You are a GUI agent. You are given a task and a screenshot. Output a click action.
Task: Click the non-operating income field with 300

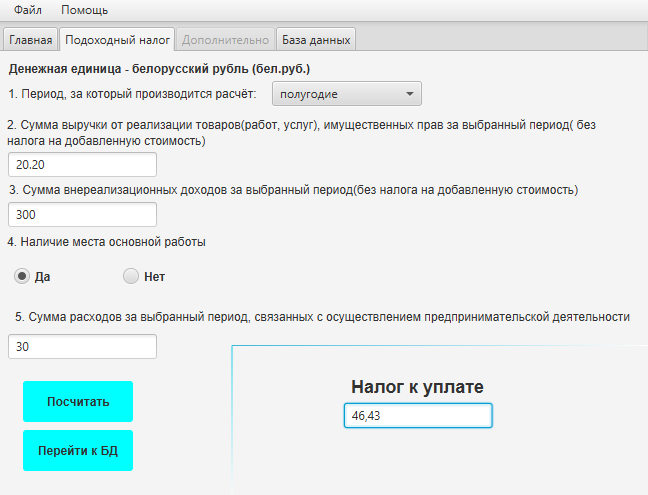click(x=82, y=214)
